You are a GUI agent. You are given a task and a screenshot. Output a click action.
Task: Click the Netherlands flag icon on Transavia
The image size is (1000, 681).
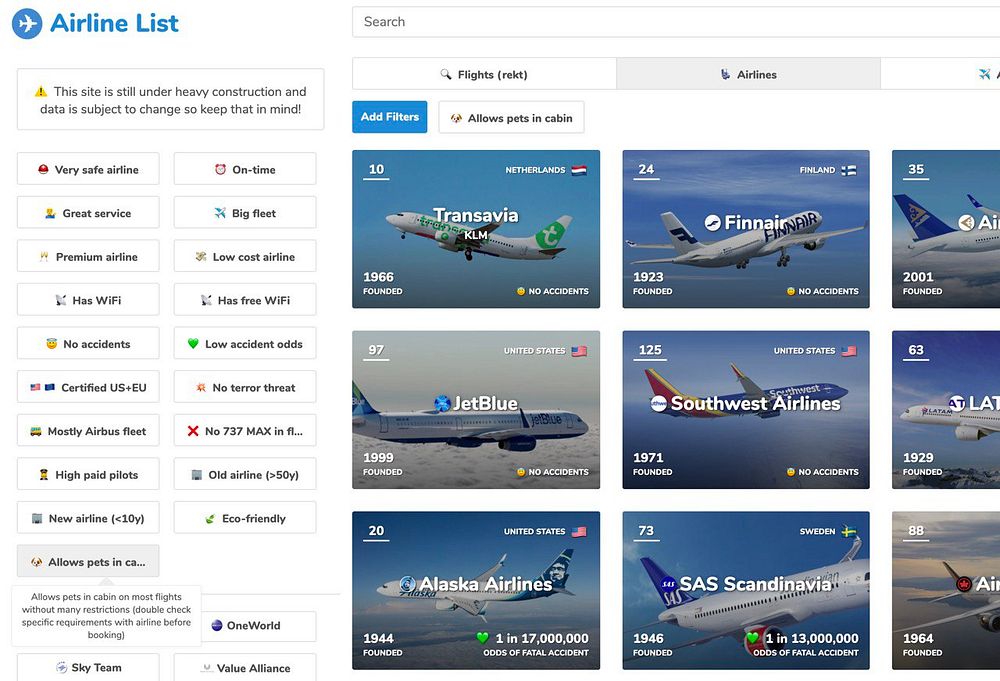pos(579,170)
